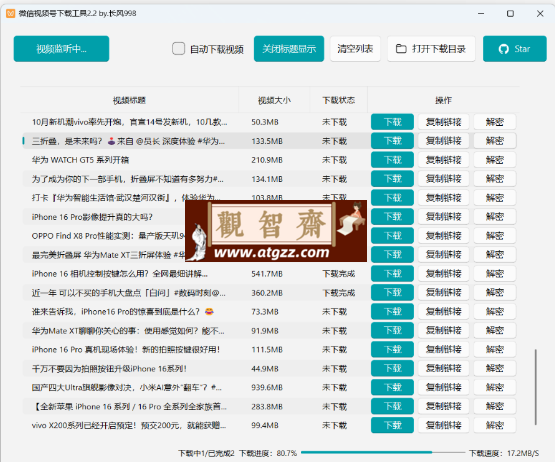Decrypt 千万不要因为拍照按钮 video
This screenshot has width=555, height=462.
point(494,369)
